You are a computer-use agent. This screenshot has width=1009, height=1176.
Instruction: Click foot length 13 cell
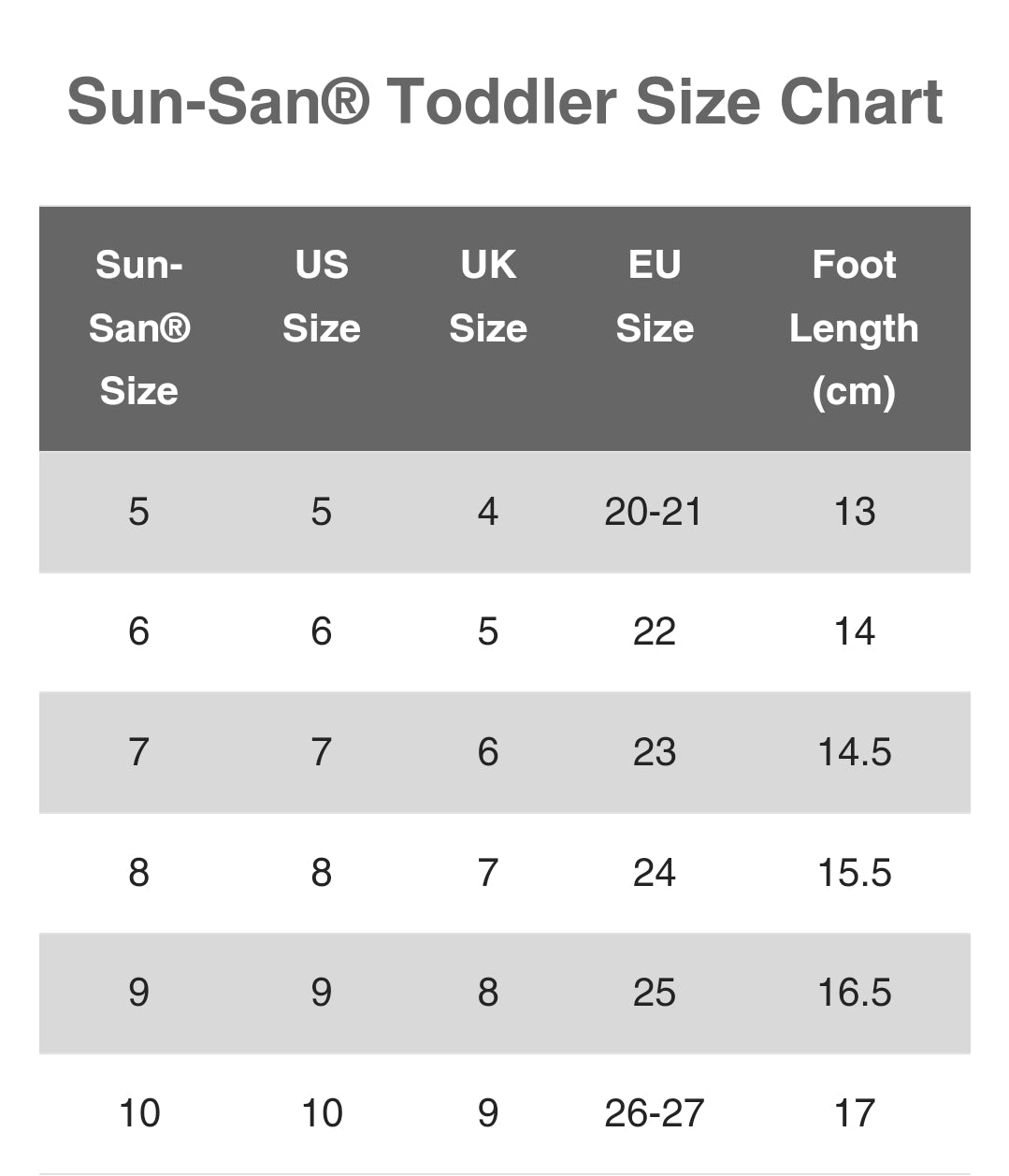click(854, 512)
